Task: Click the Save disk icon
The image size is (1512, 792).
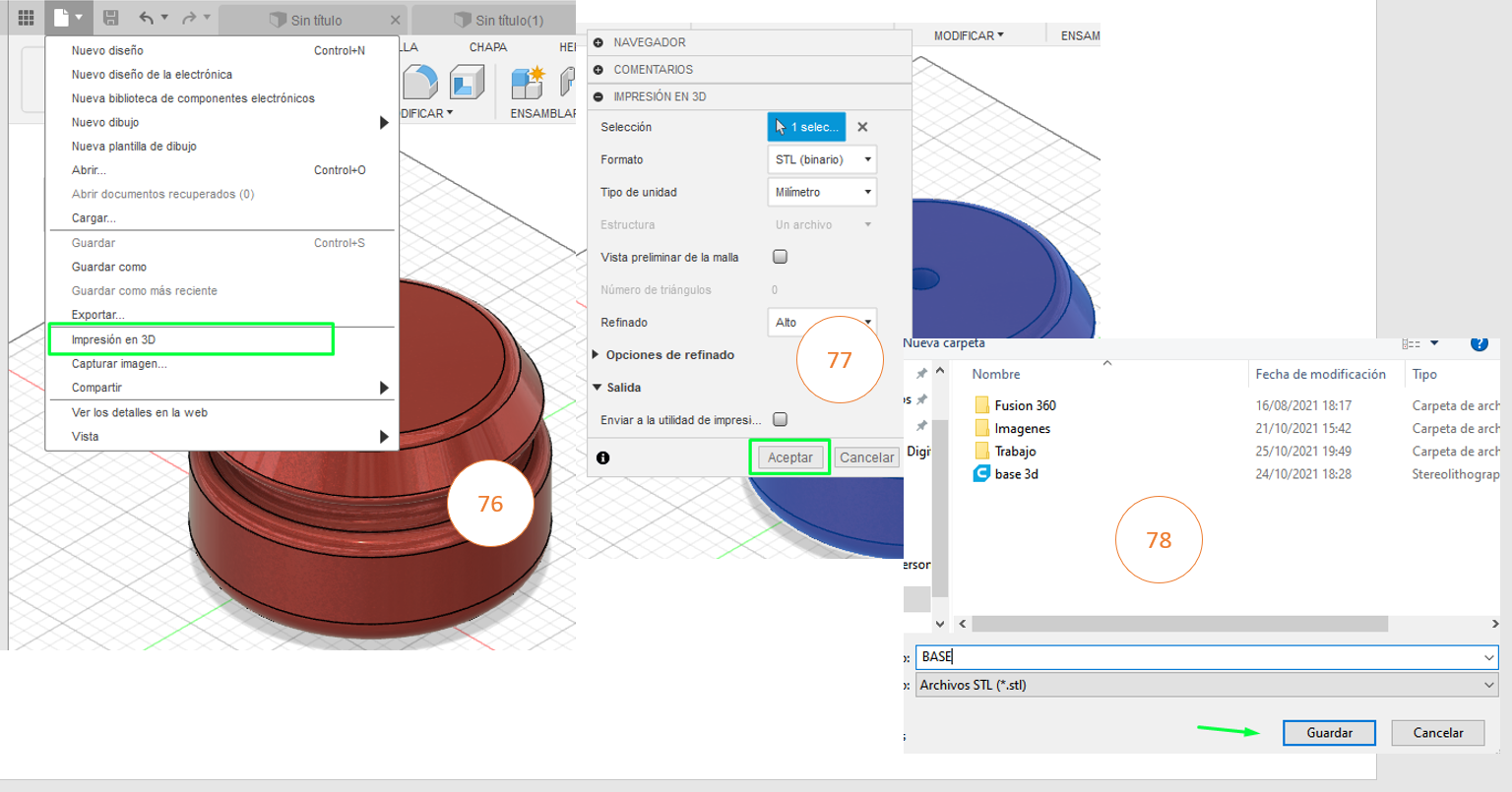Action: (111, 17)
